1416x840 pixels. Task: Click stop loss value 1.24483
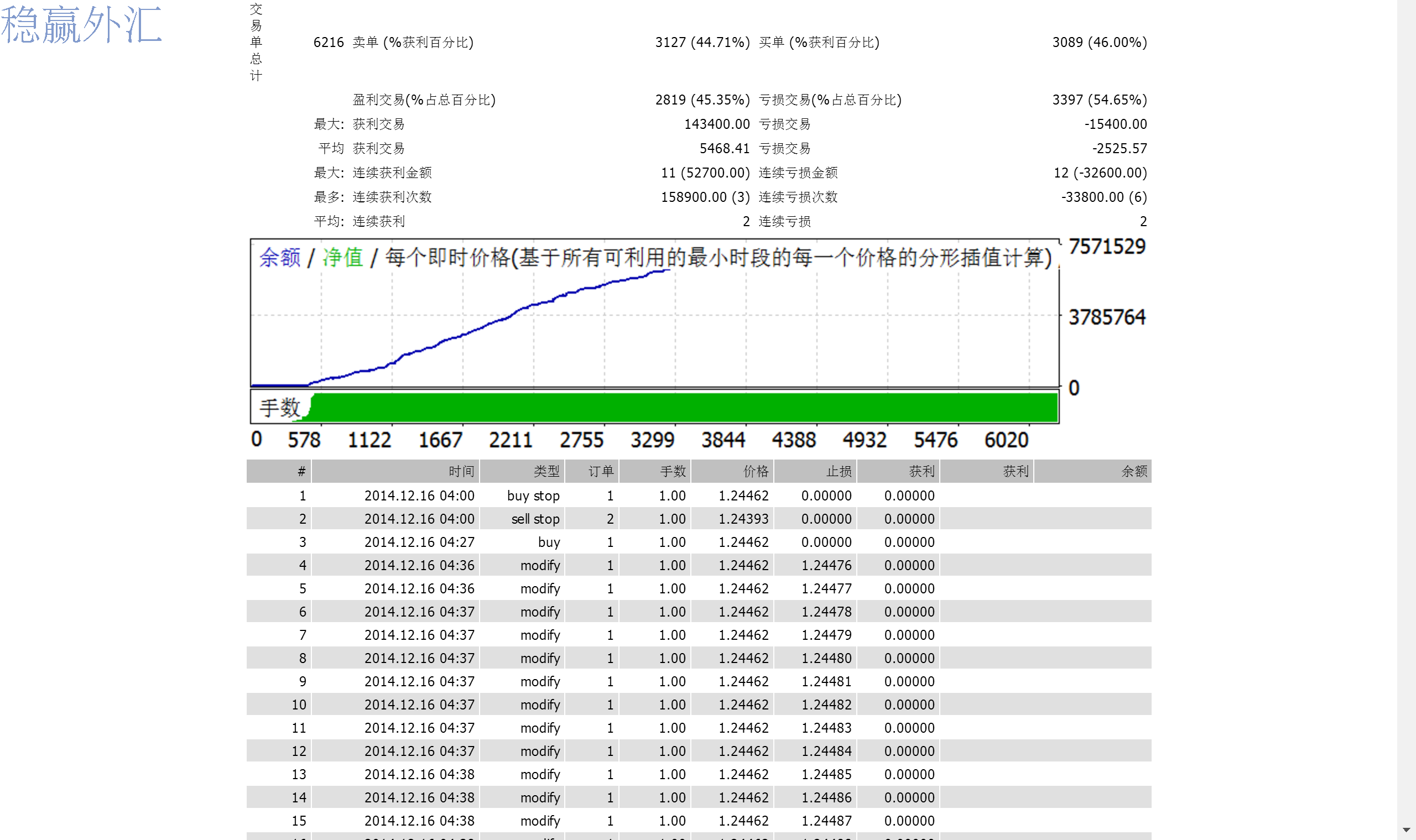(826, 728)
